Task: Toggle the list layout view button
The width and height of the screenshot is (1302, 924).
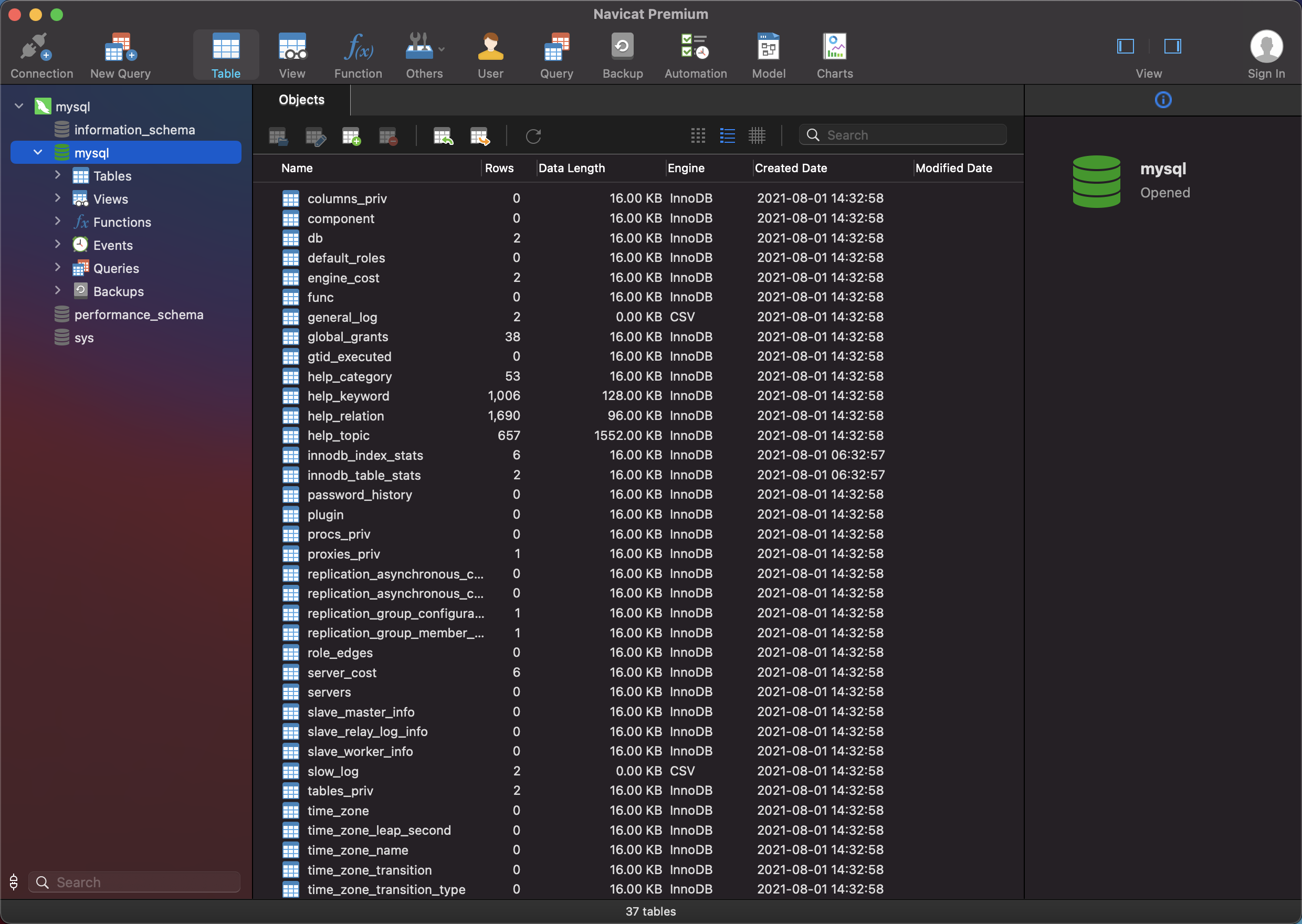Action: (x=728, y=135)
